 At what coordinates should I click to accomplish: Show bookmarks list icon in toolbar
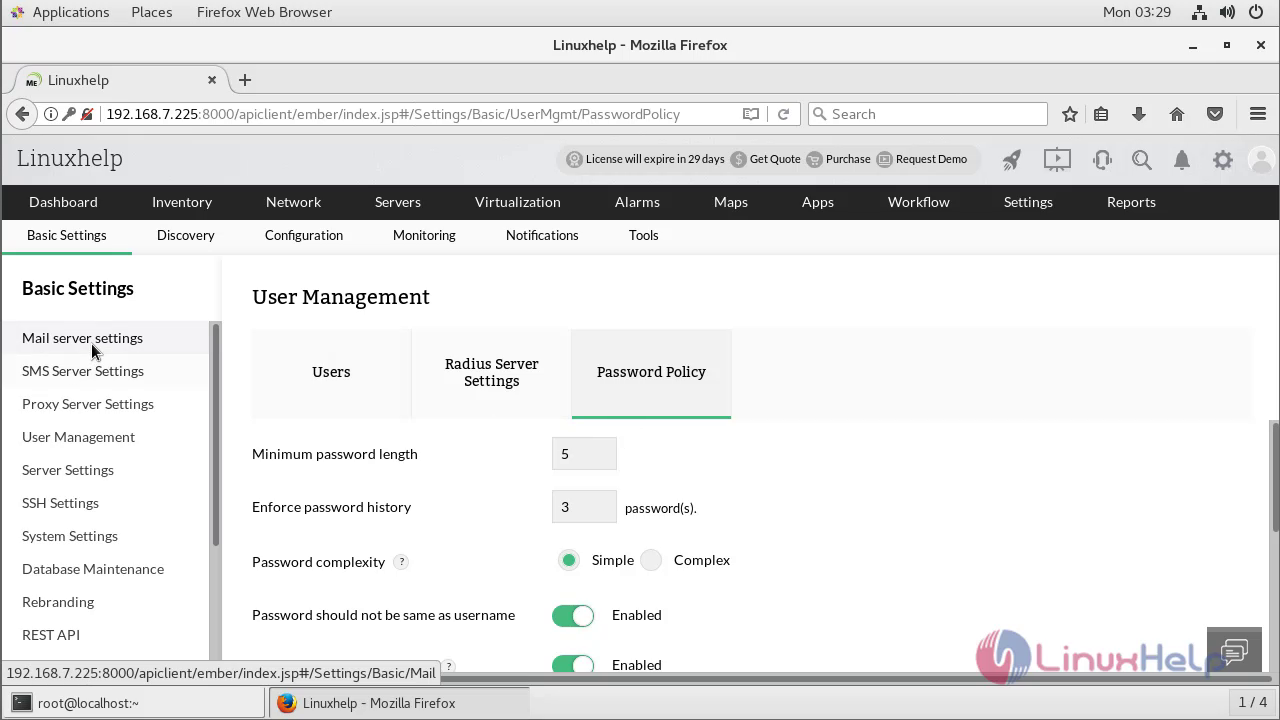(1101, 114)
